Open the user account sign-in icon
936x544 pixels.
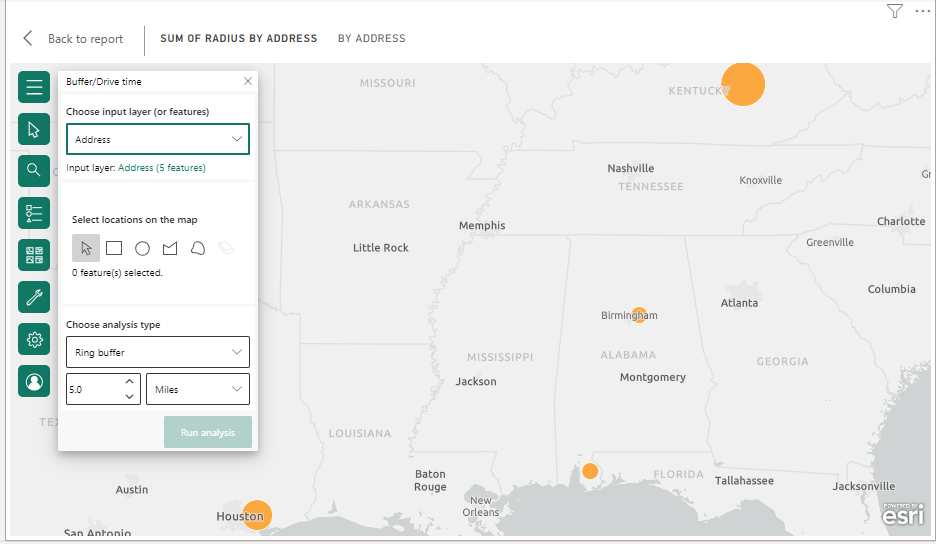tap(34, 381)
